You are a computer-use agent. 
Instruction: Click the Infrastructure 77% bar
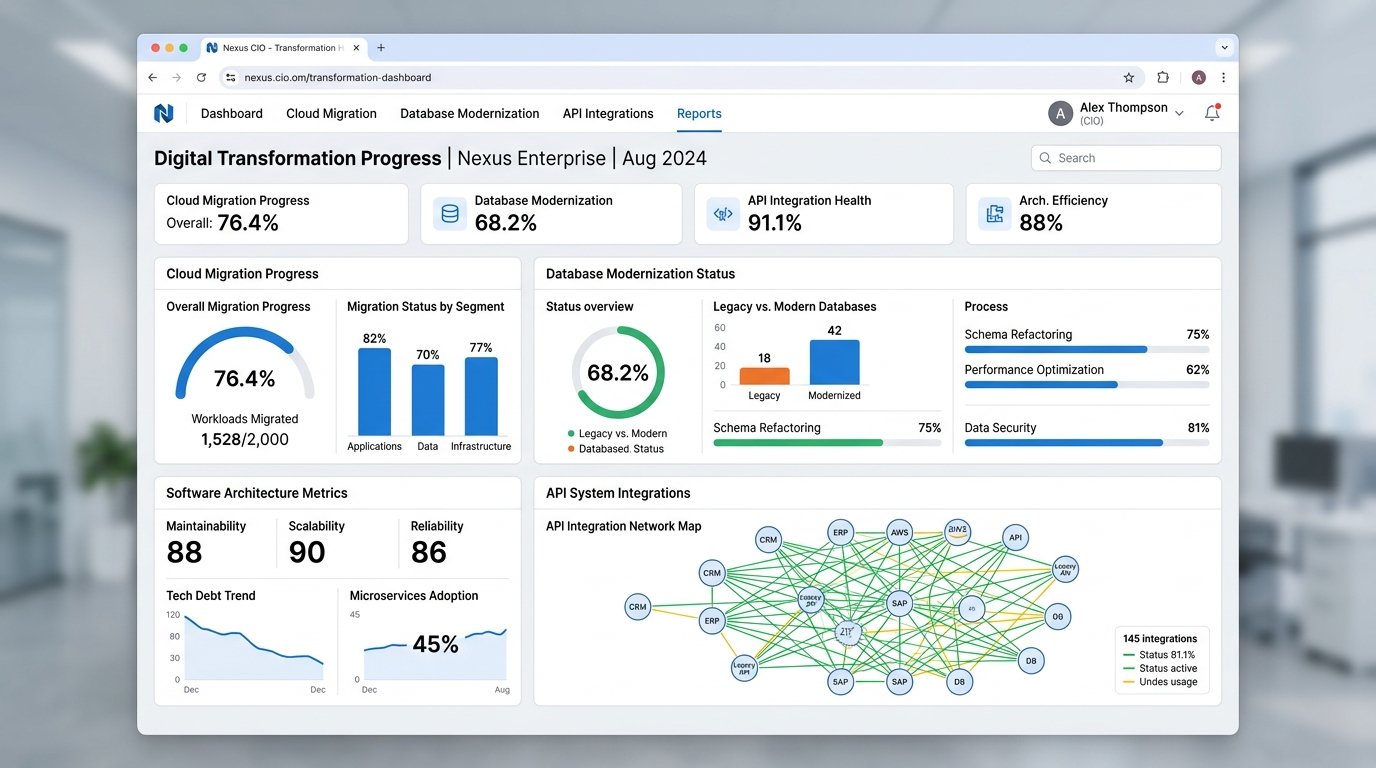481,396
